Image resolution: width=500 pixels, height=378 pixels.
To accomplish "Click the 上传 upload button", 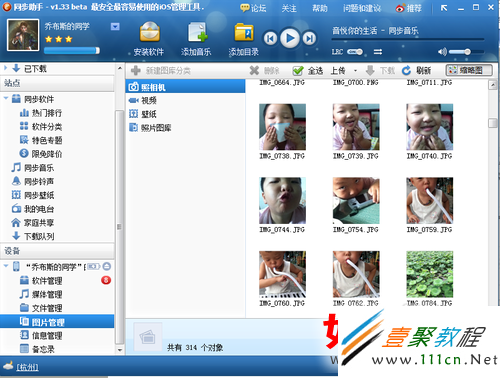I will [338, 71].
